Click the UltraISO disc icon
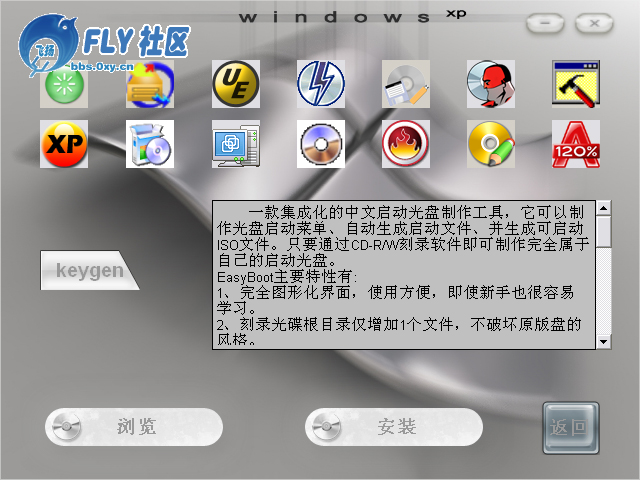Viewport: 640px width, 480px height. (321, 144)
